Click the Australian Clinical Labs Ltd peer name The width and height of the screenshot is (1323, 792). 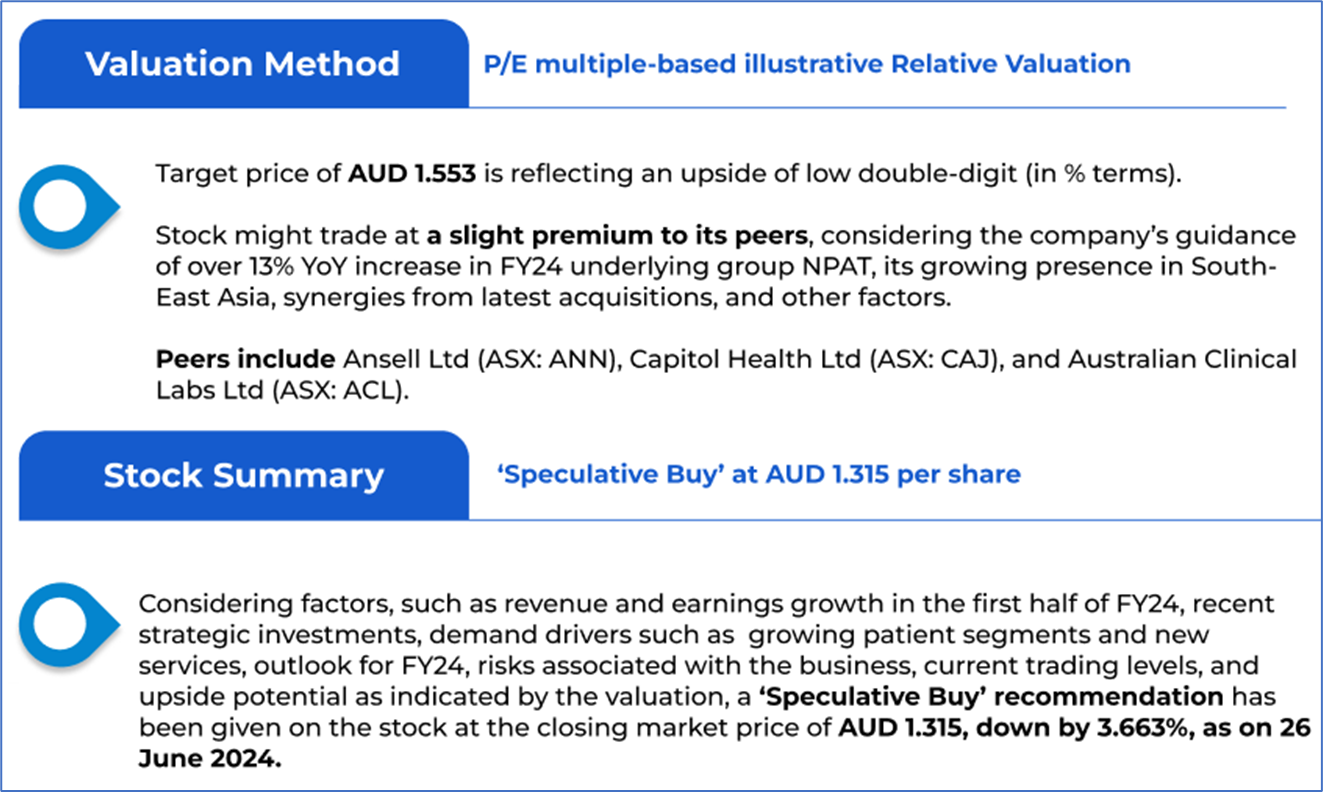click(x=1180, y=358)
